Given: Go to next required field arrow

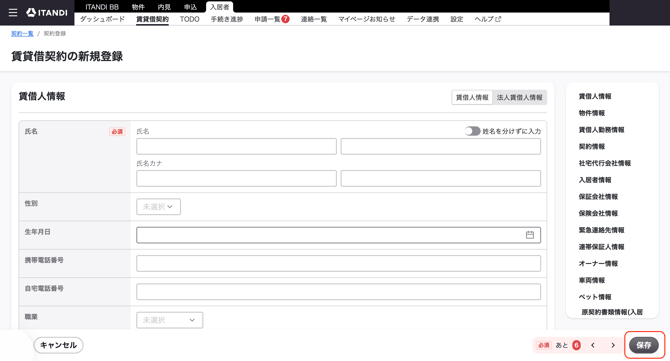Looking at the screenshot, I should point(613,345).
